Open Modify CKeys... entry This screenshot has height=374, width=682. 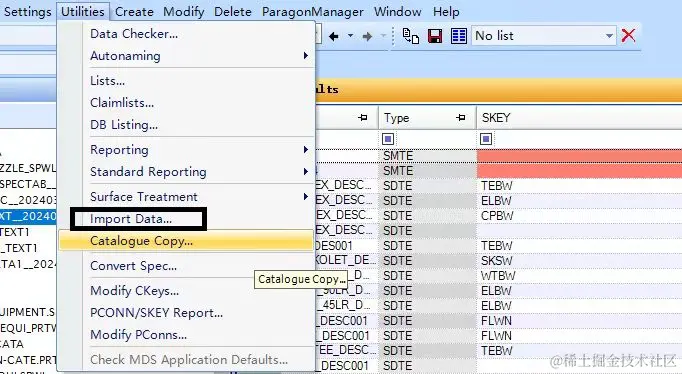click(x=186, y=291)
